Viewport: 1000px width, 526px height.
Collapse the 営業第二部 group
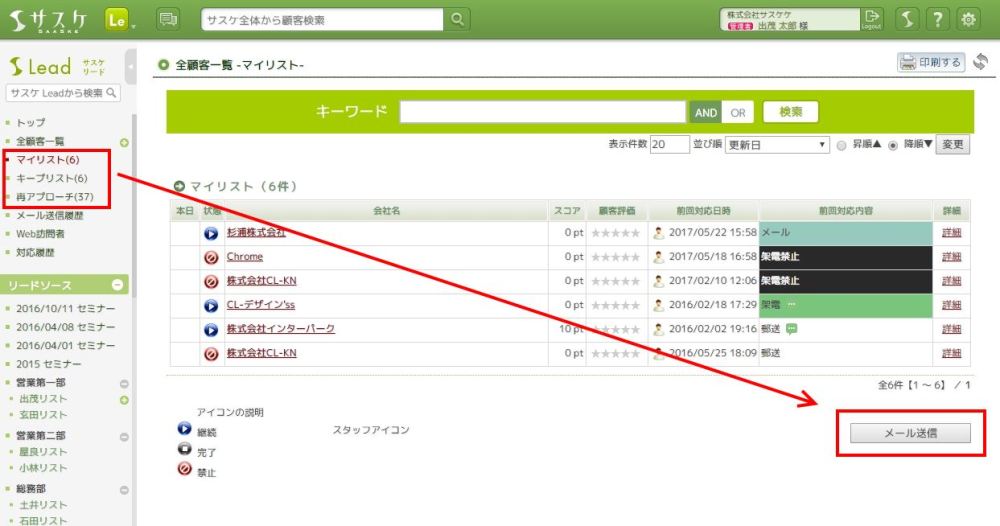pyautogui.click(x=124, y=437)
